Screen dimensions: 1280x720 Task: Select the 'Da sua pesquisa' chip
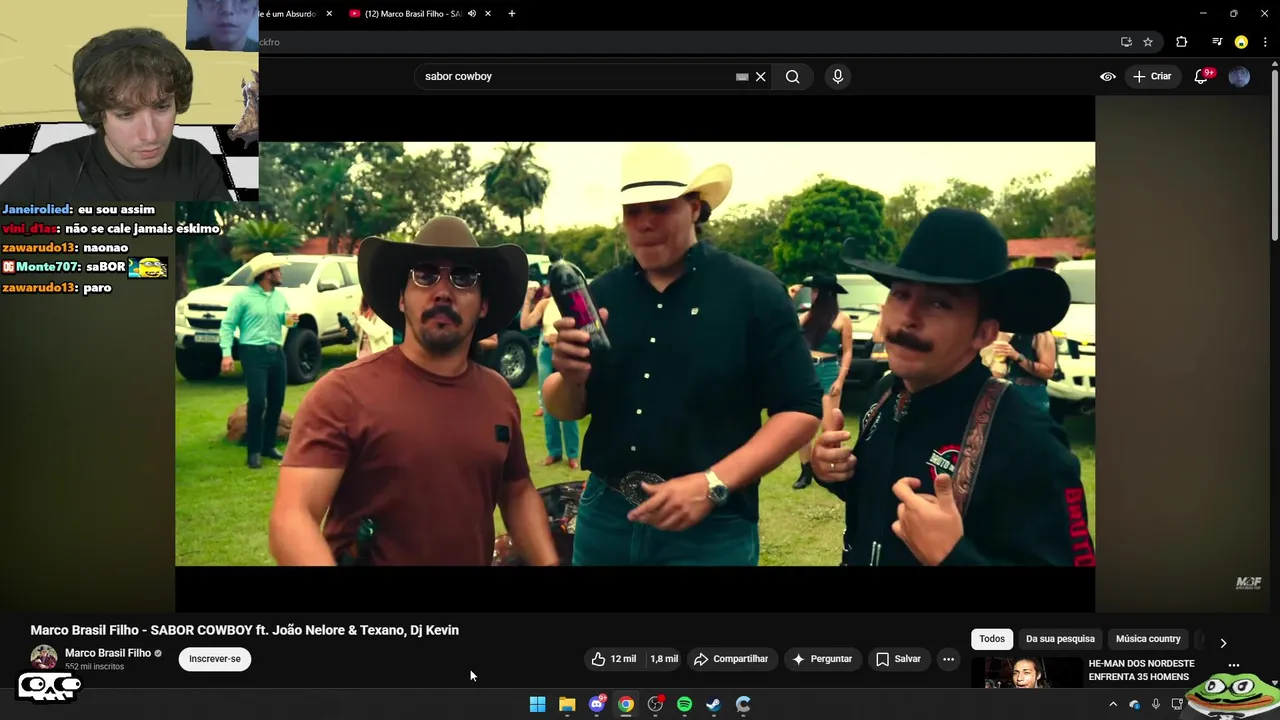pyautogui.click(x=1060, y=639)
